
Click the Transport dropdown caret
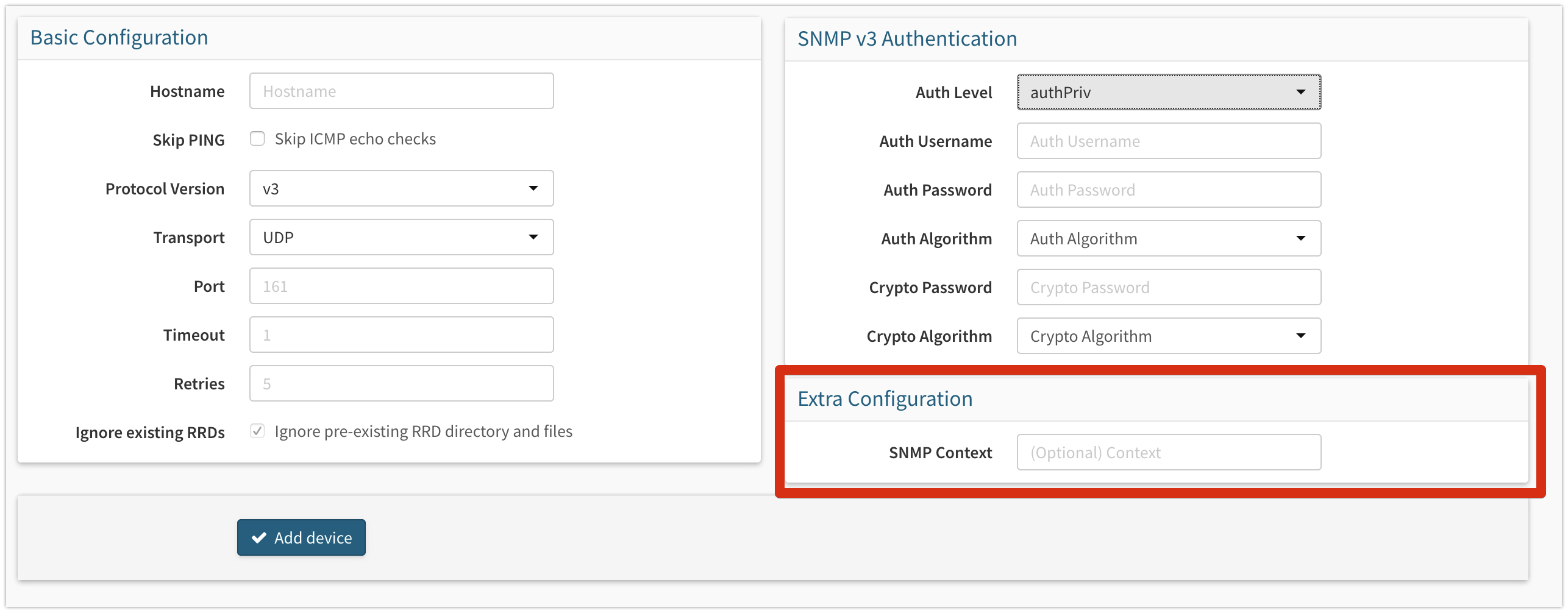[533, 237]
